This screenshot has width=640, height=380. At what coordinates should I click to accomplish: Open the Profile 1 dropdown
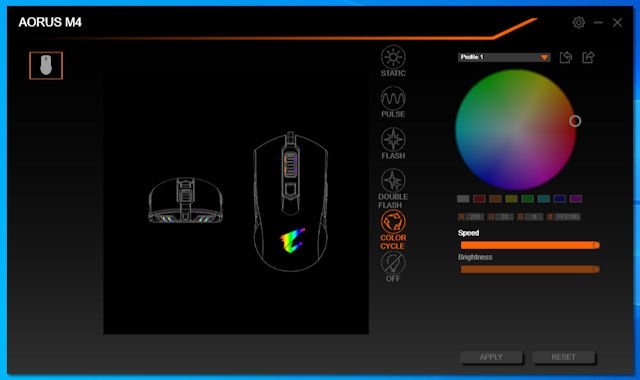pyautogui.click(x=504, y=57)
